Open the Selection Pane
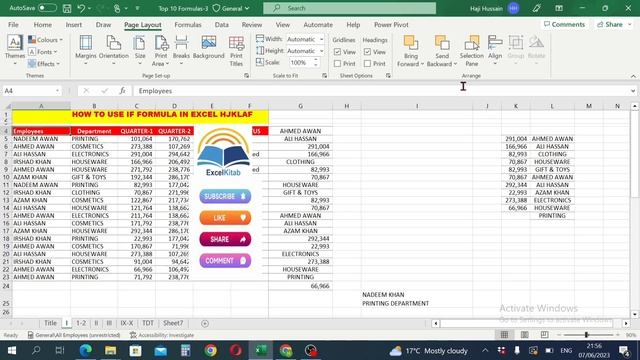The width and height of the screenshot is (640, 360). pos(471,50)
